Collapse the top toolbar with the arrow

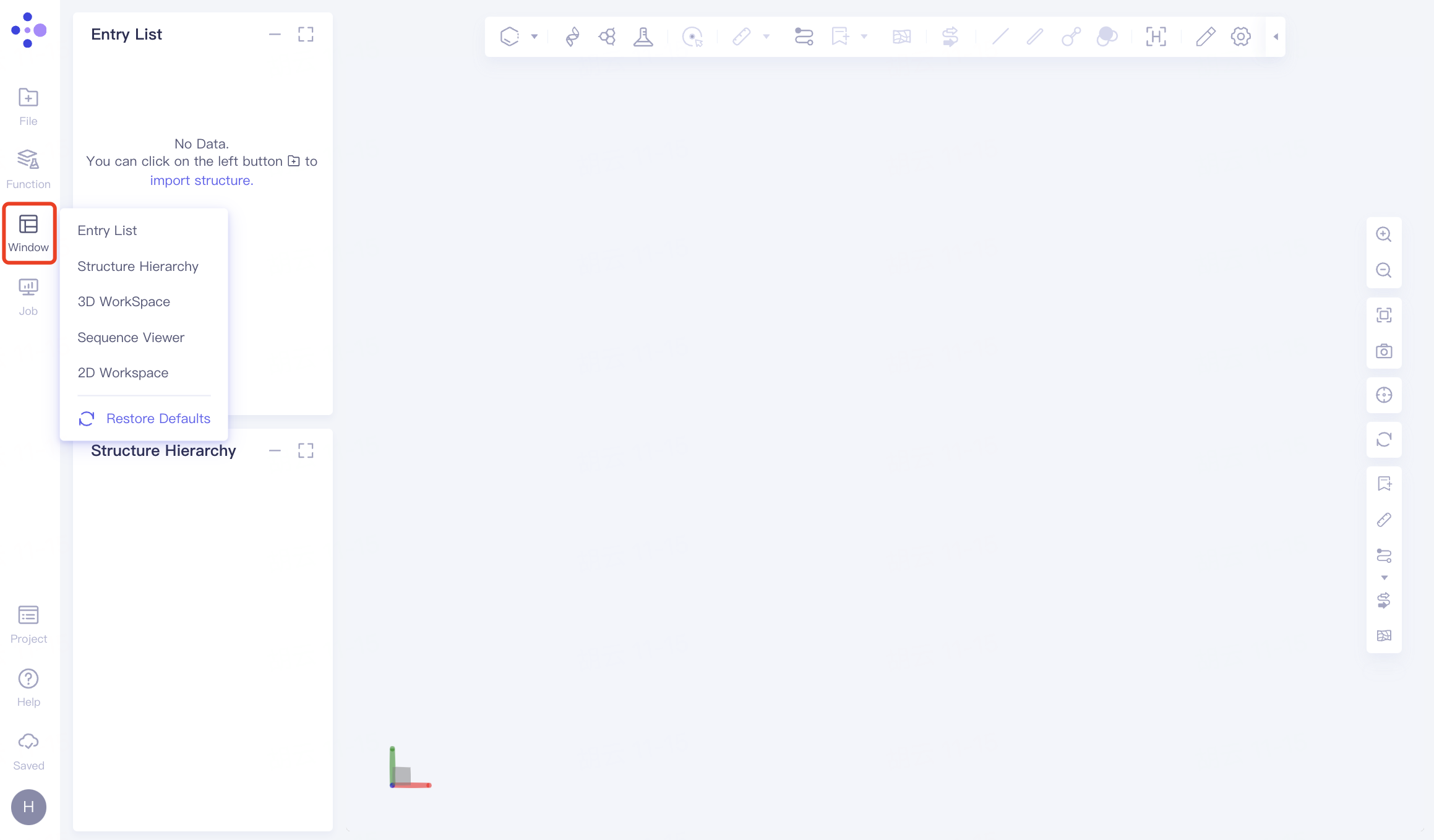1275,36
